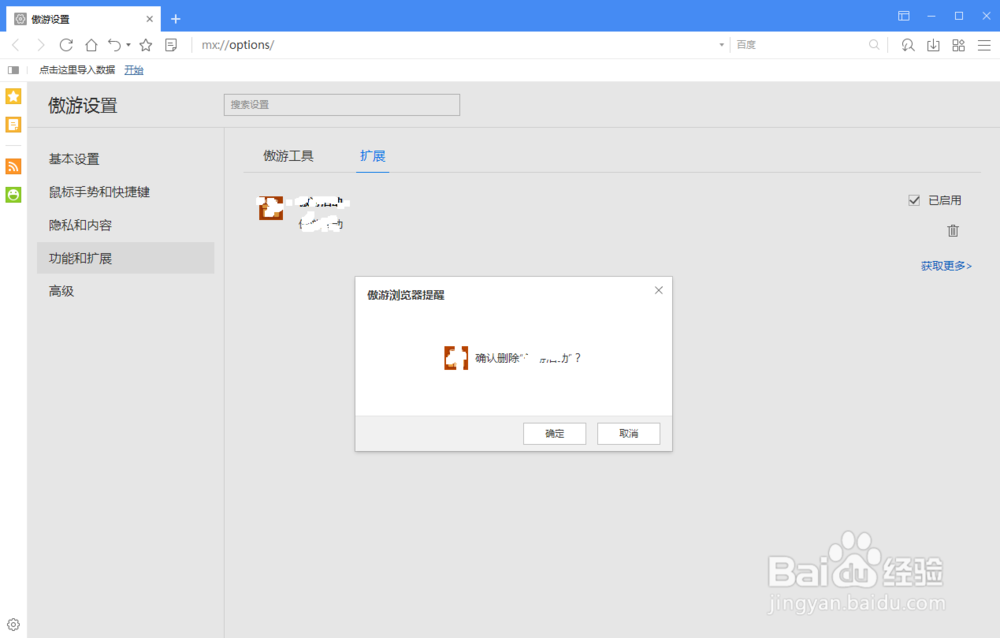The width and height of the screenshot is (1000, 638).
Task: Expand the undo closed tab dropdown arrow
Action: point(128,45)
